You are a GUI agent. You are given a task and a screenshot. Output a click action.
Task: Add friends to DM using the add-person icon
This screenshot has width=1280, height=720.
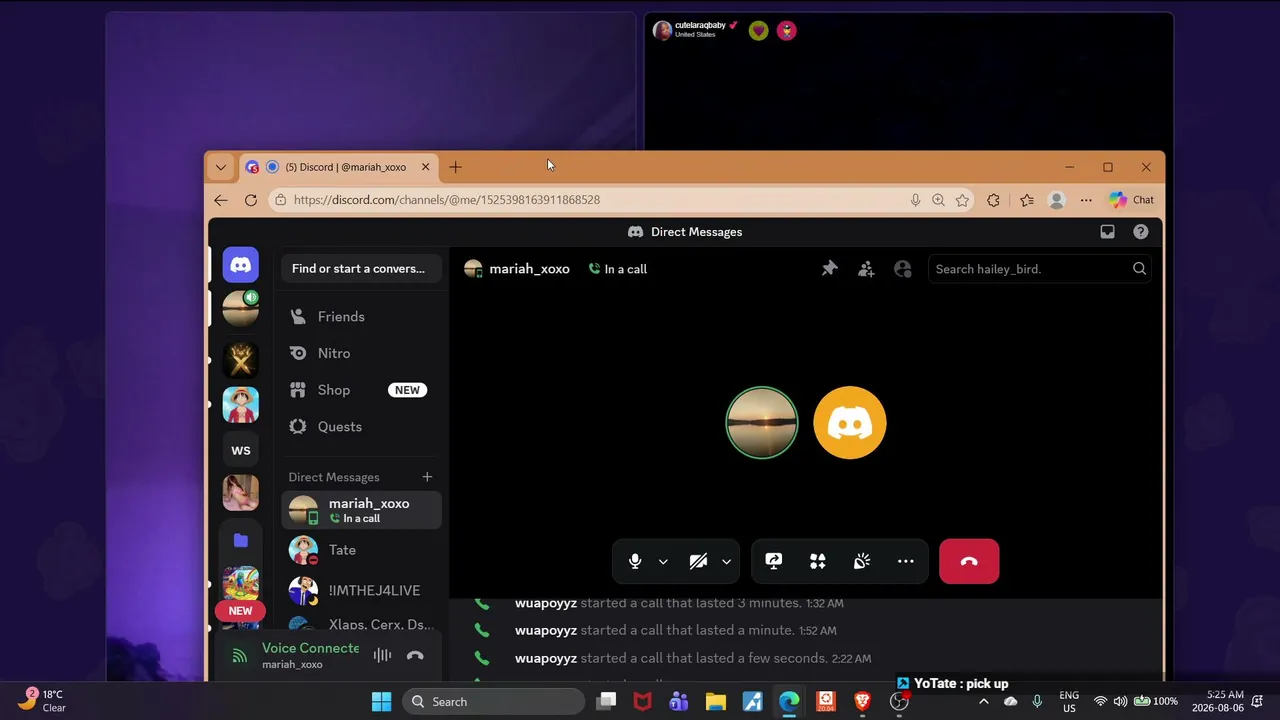pos(866,268)
